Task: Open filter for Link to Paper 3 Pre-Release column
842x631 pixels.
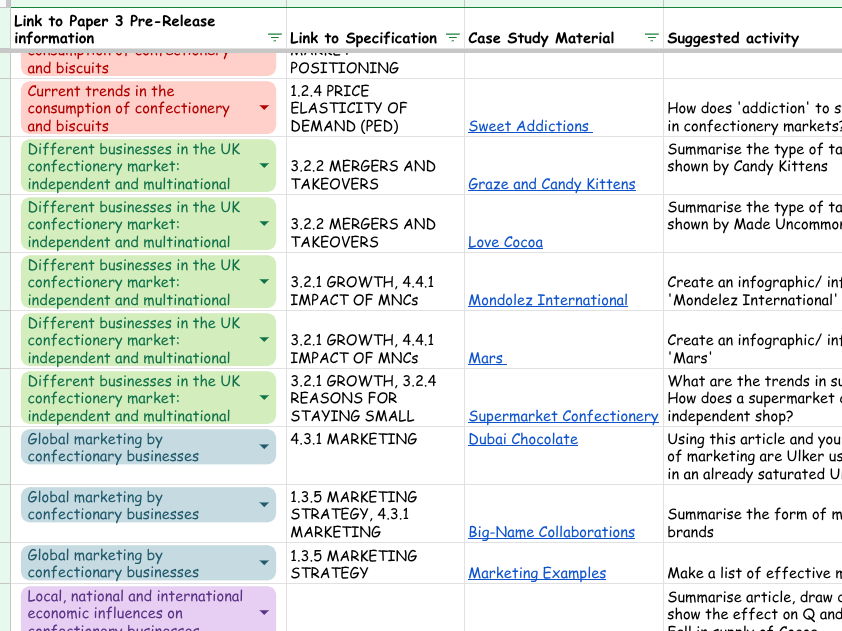Action: (x=275, y=38)
